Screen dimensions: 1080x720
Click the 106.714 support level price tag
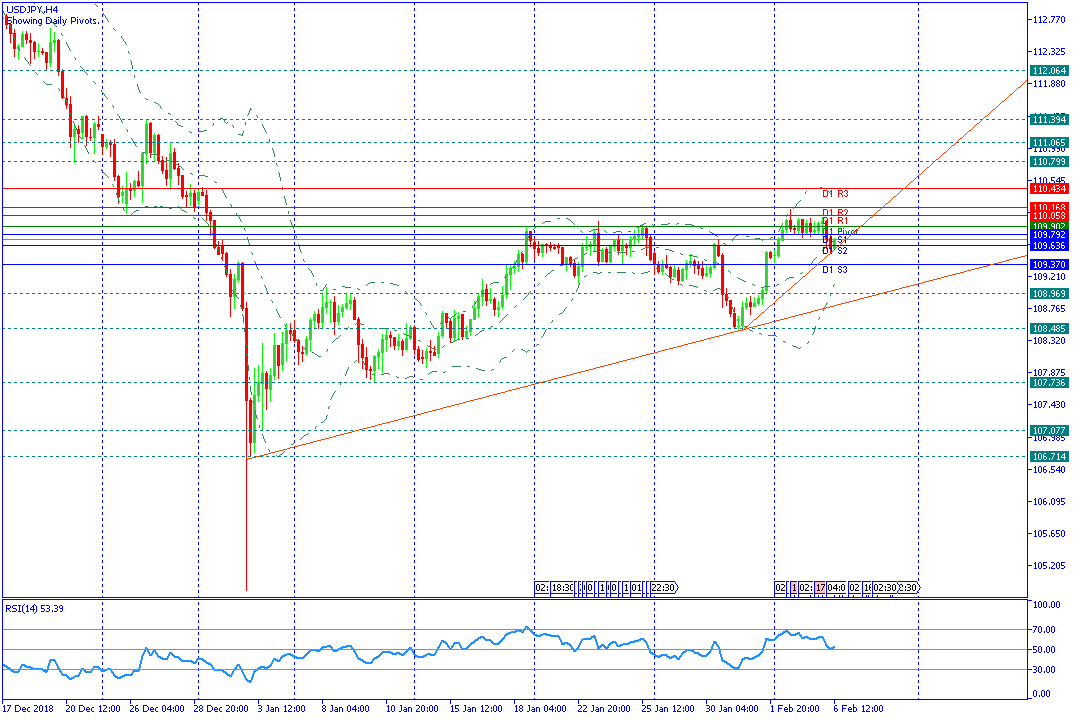1049,456
